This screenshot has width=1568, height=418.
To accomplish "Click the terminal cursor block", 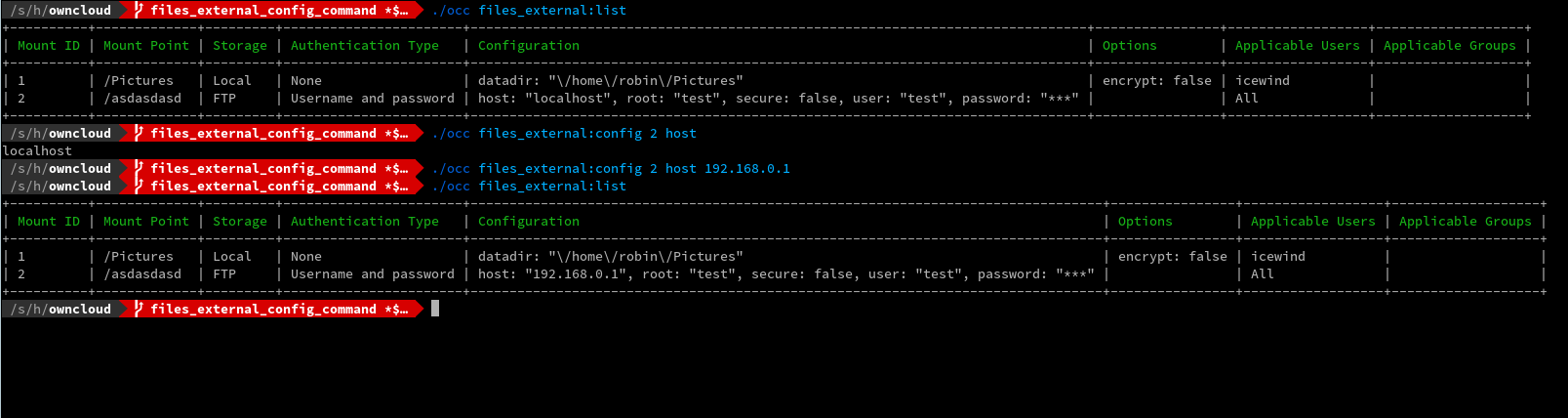I will [x=435, y=309].
